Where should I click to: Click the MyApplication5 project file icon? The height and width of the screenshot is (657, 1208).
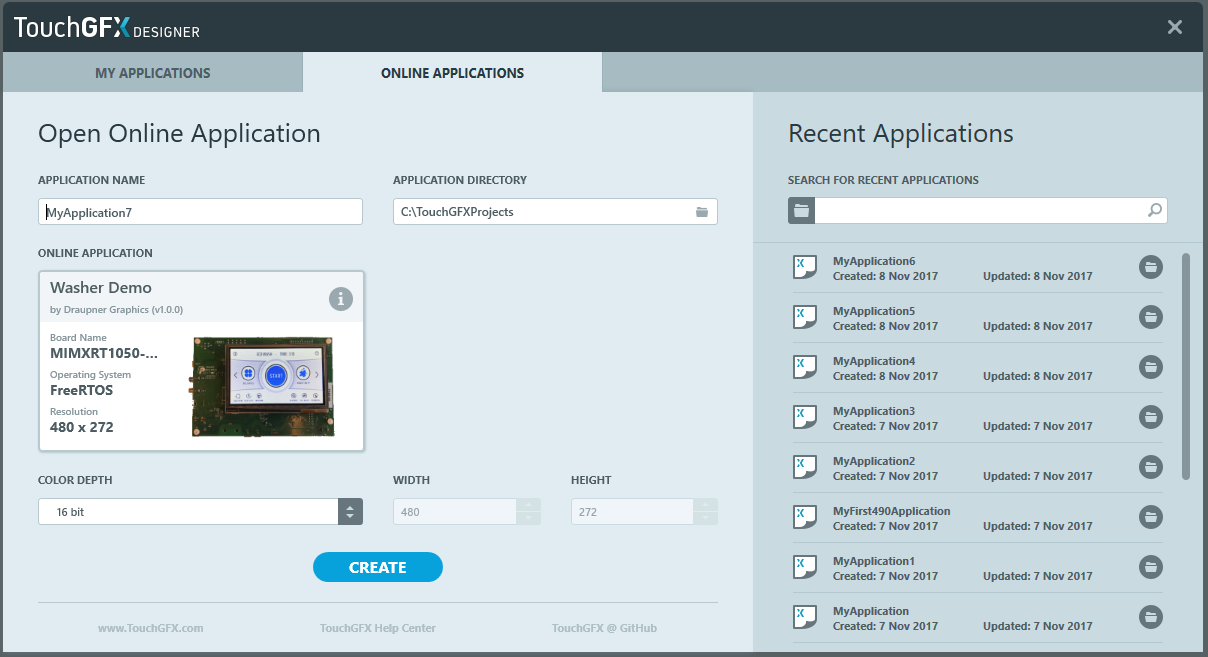point(805,317)
